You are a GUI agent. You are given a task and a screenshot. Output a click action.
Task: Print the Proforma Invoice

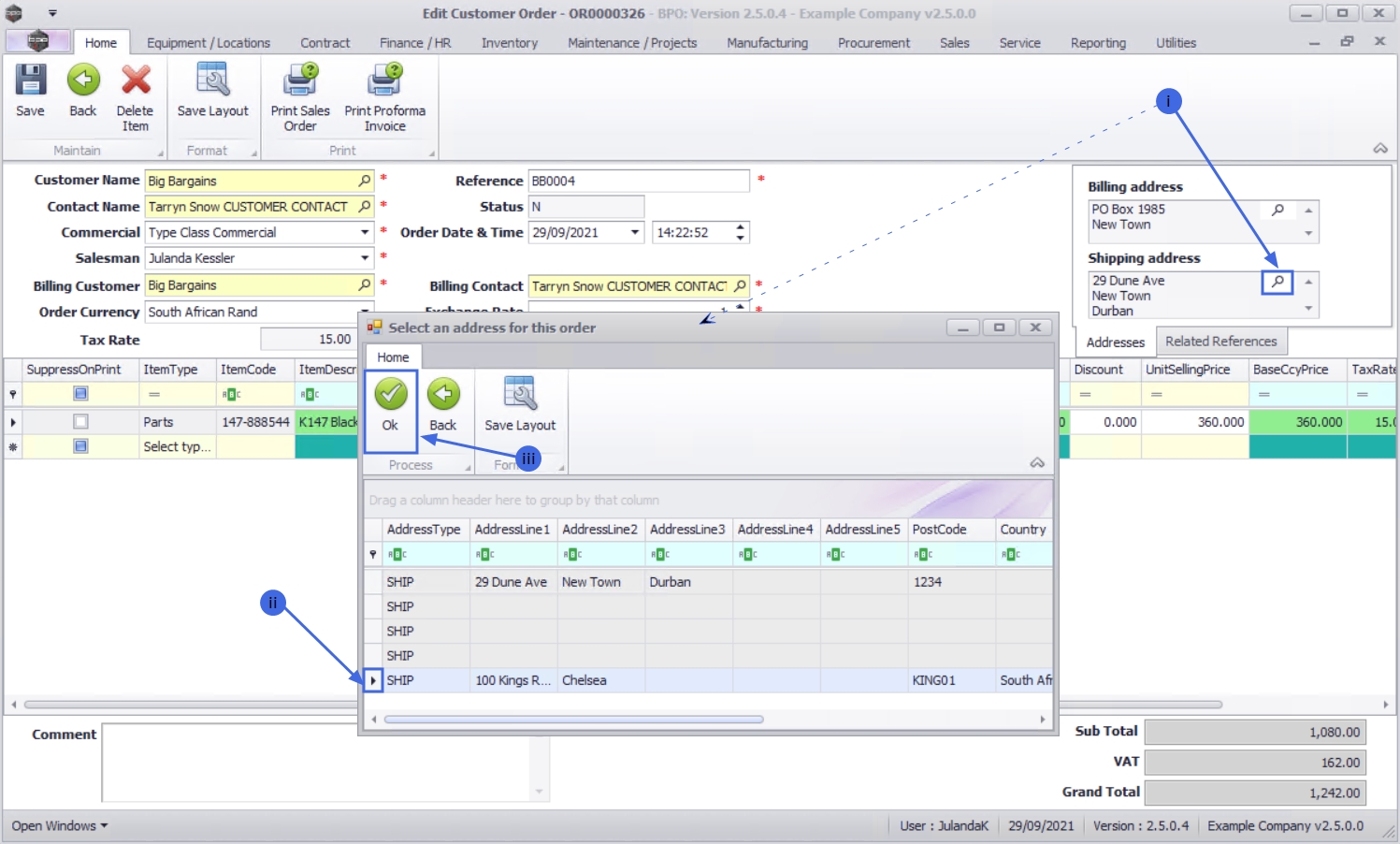pos(385,98)
